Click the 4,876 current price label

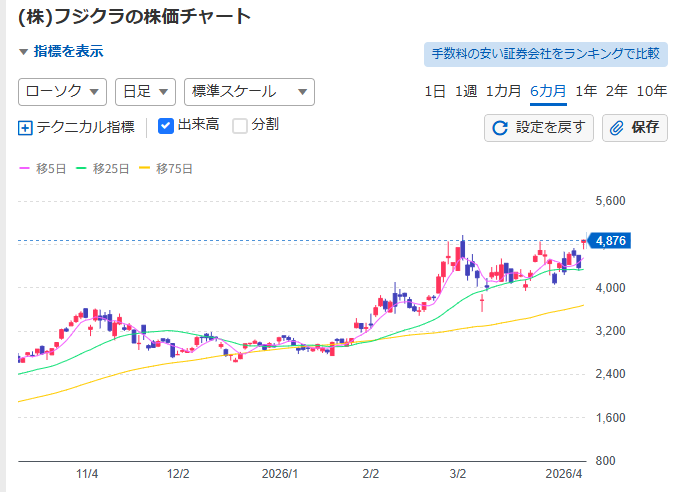pos(610,241)
